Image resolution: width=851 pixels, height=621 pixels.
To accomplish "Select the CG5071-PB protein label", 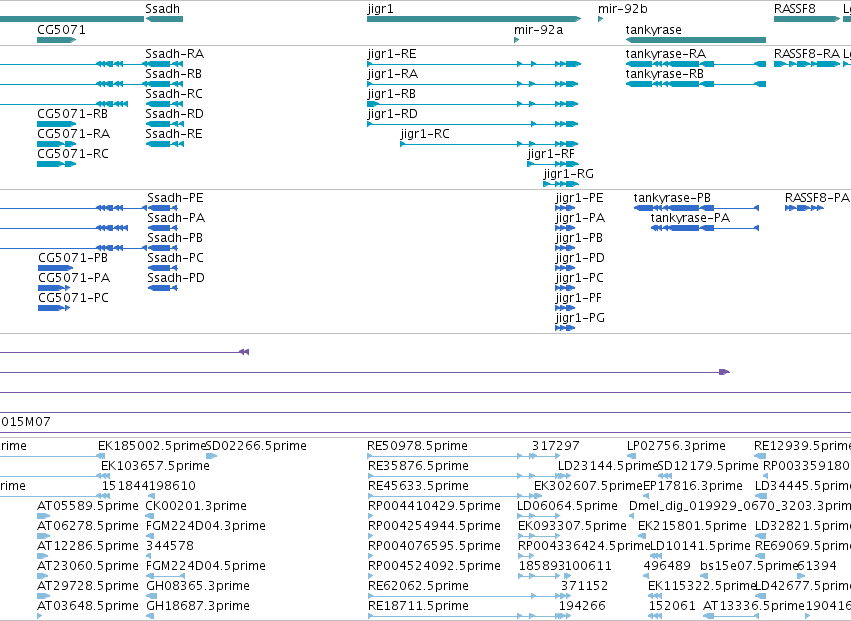I will [73, 258].
